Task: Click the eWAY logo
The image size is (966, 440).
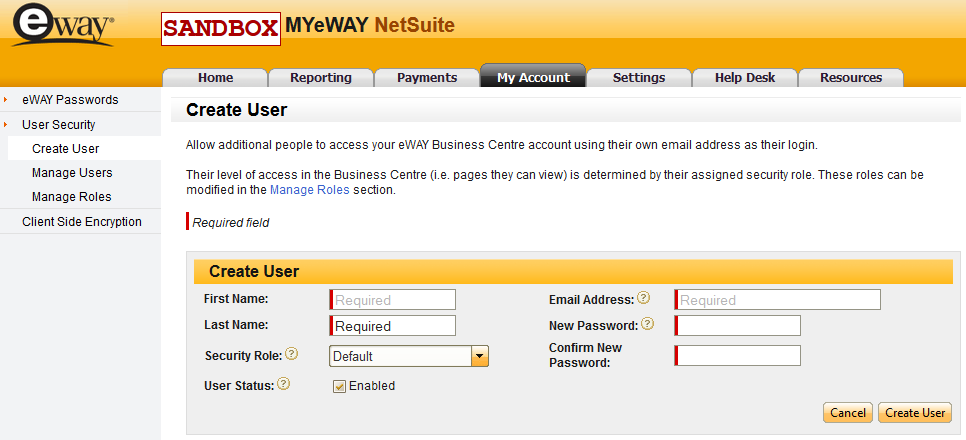Action: click(63, 26)
